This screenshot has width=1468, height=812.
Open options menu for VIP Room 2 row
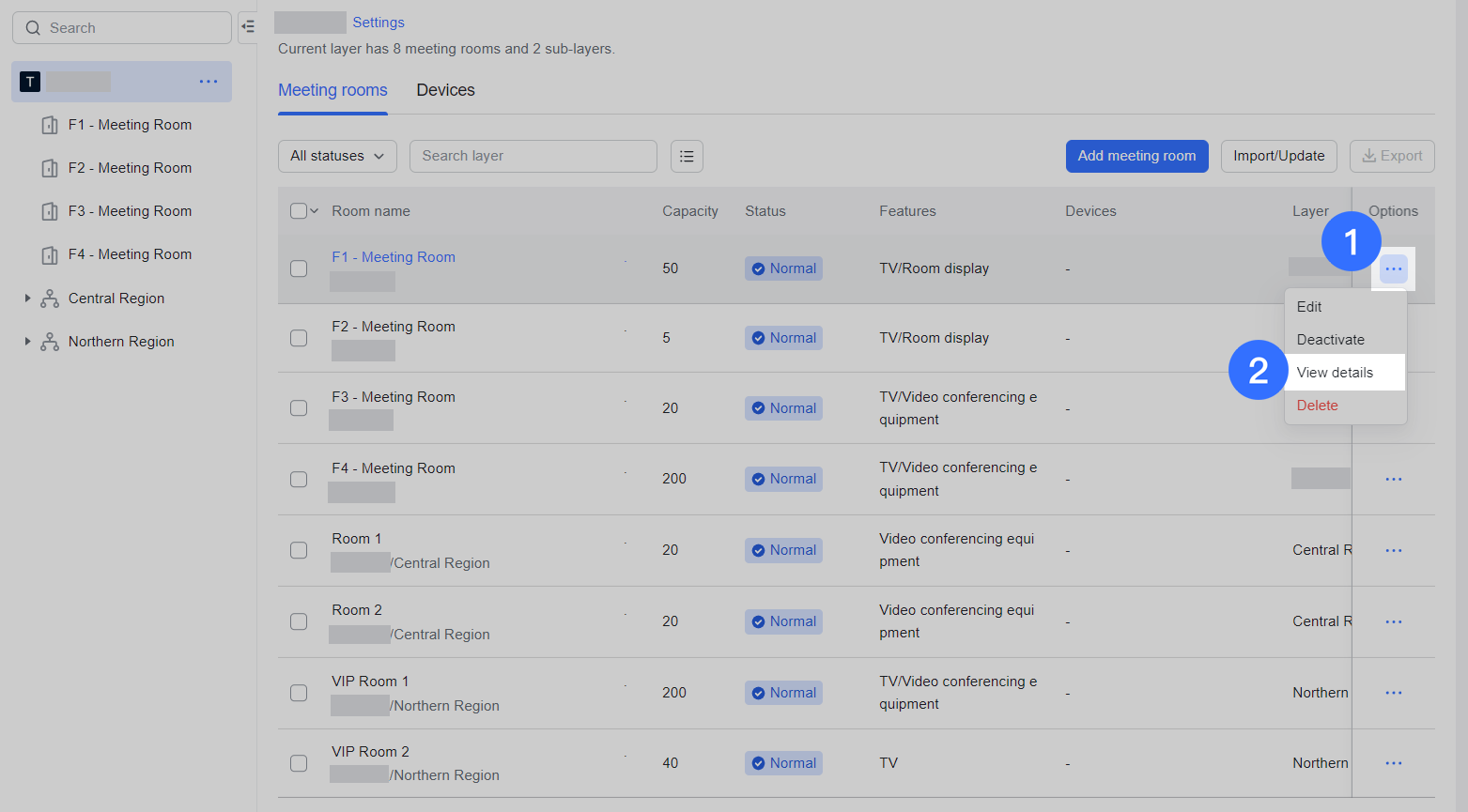coord(1394,763)
